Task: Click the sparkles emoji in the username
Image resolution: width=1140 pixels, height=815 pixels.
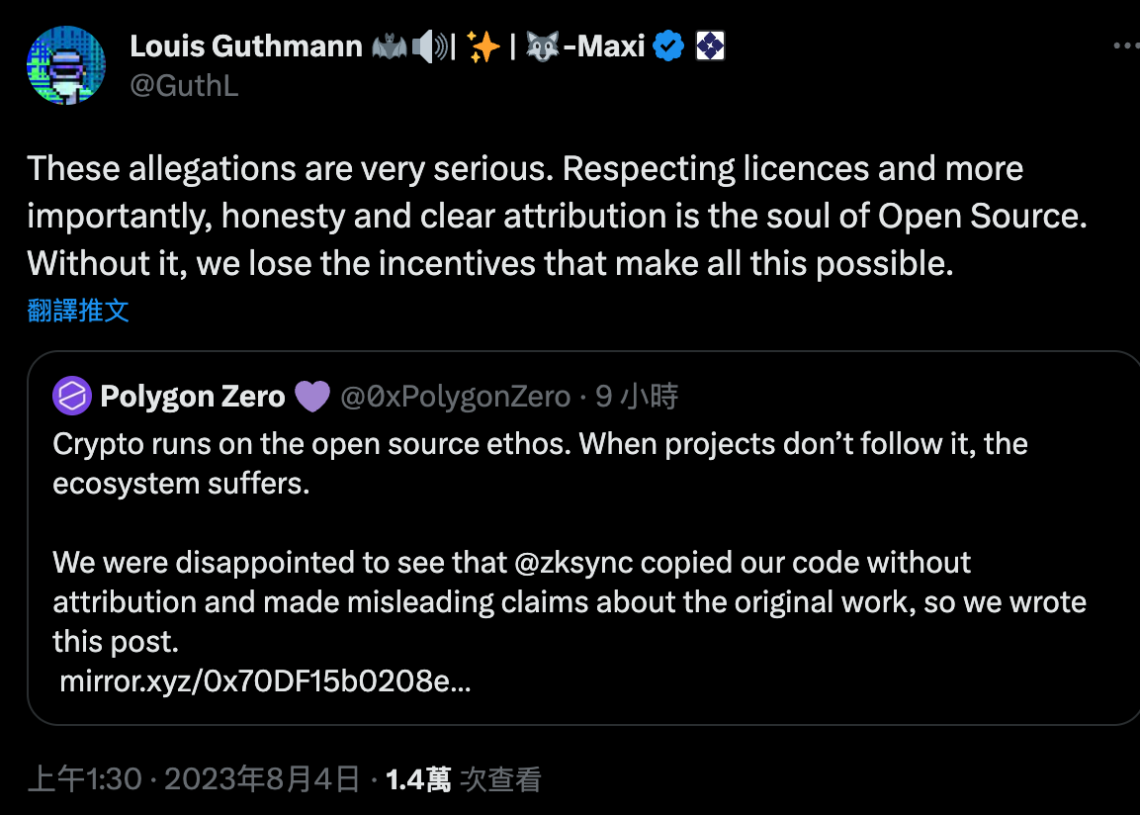Action: pyautogui.click(x=484, y=45)
